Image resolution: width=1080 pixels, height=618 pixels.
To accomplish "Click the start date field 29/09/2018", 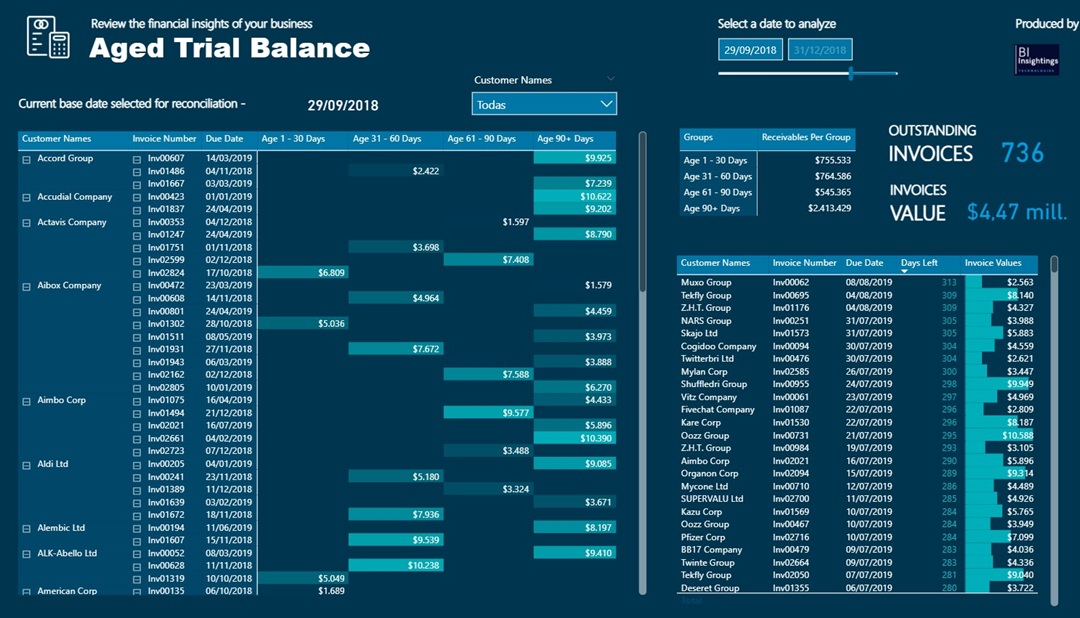I will (x=750, y=49).
